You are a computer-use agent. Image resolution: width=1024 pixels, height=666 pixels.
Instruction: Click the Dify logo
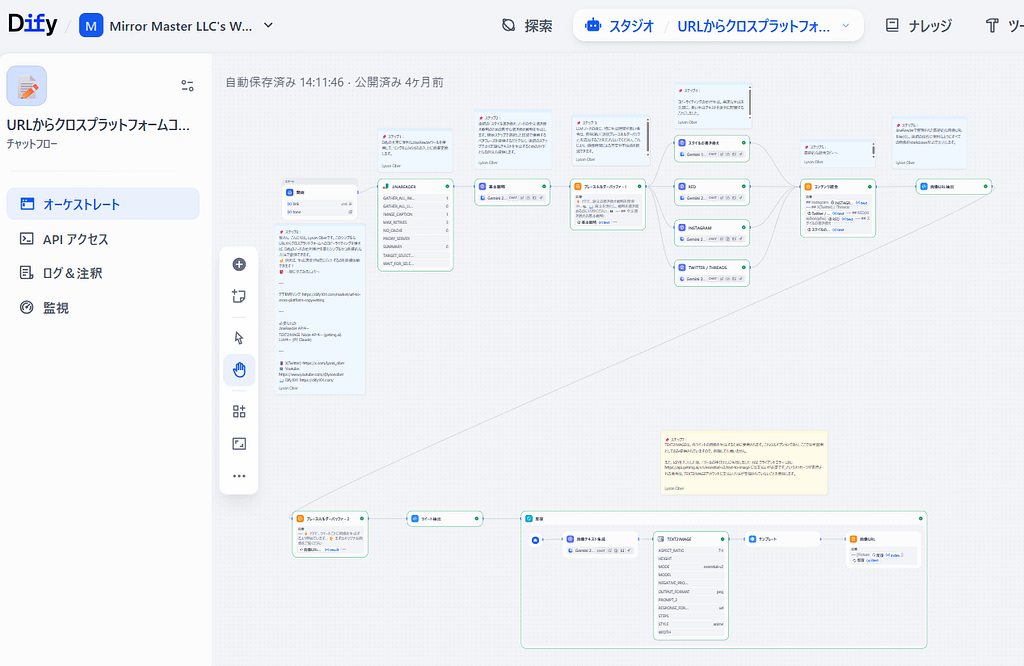click(x=31, y=25)
